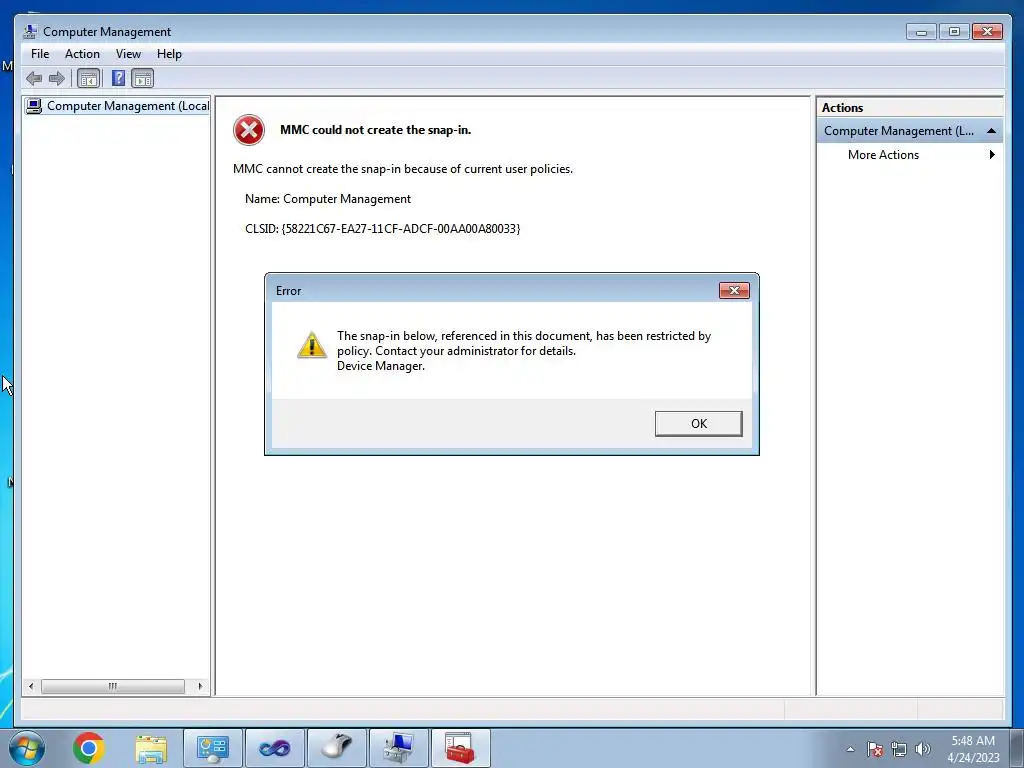This screenshot has width=1024, height=768.
Task: Open the View menu
Action: [x=128, y=54]
